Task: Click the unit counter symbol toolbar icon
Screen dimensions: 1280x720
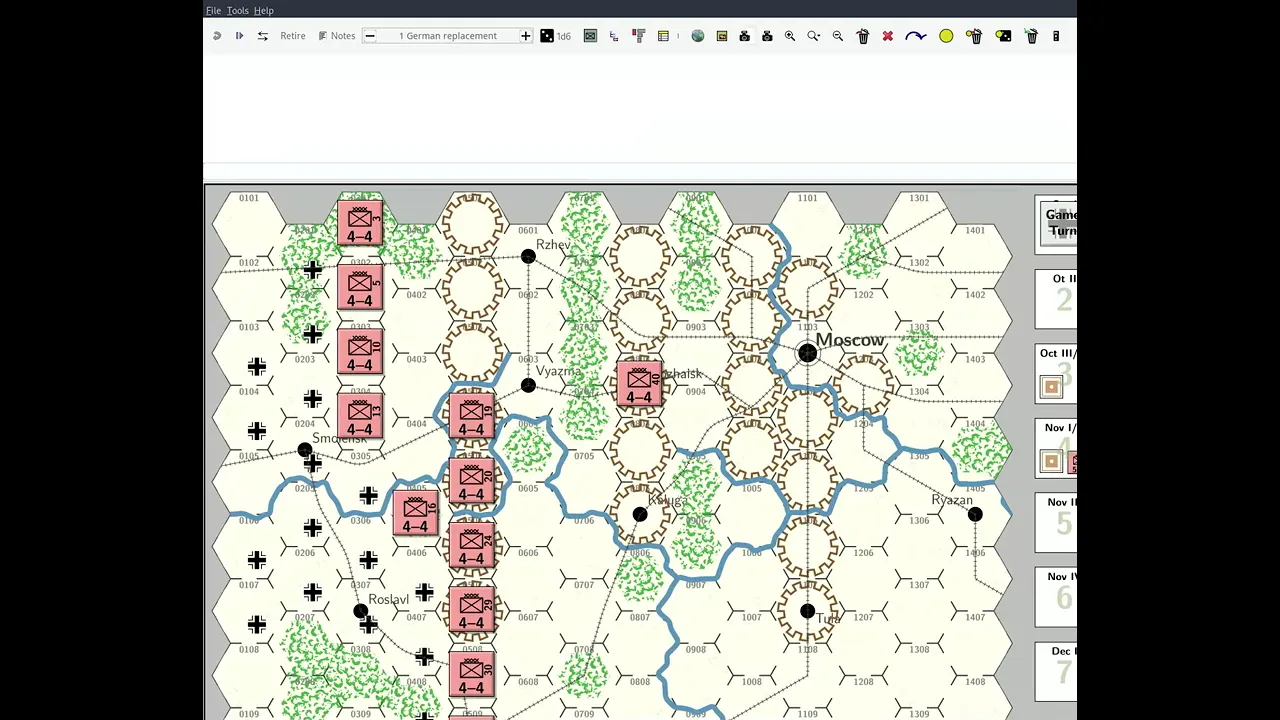Action: (590, 36)
